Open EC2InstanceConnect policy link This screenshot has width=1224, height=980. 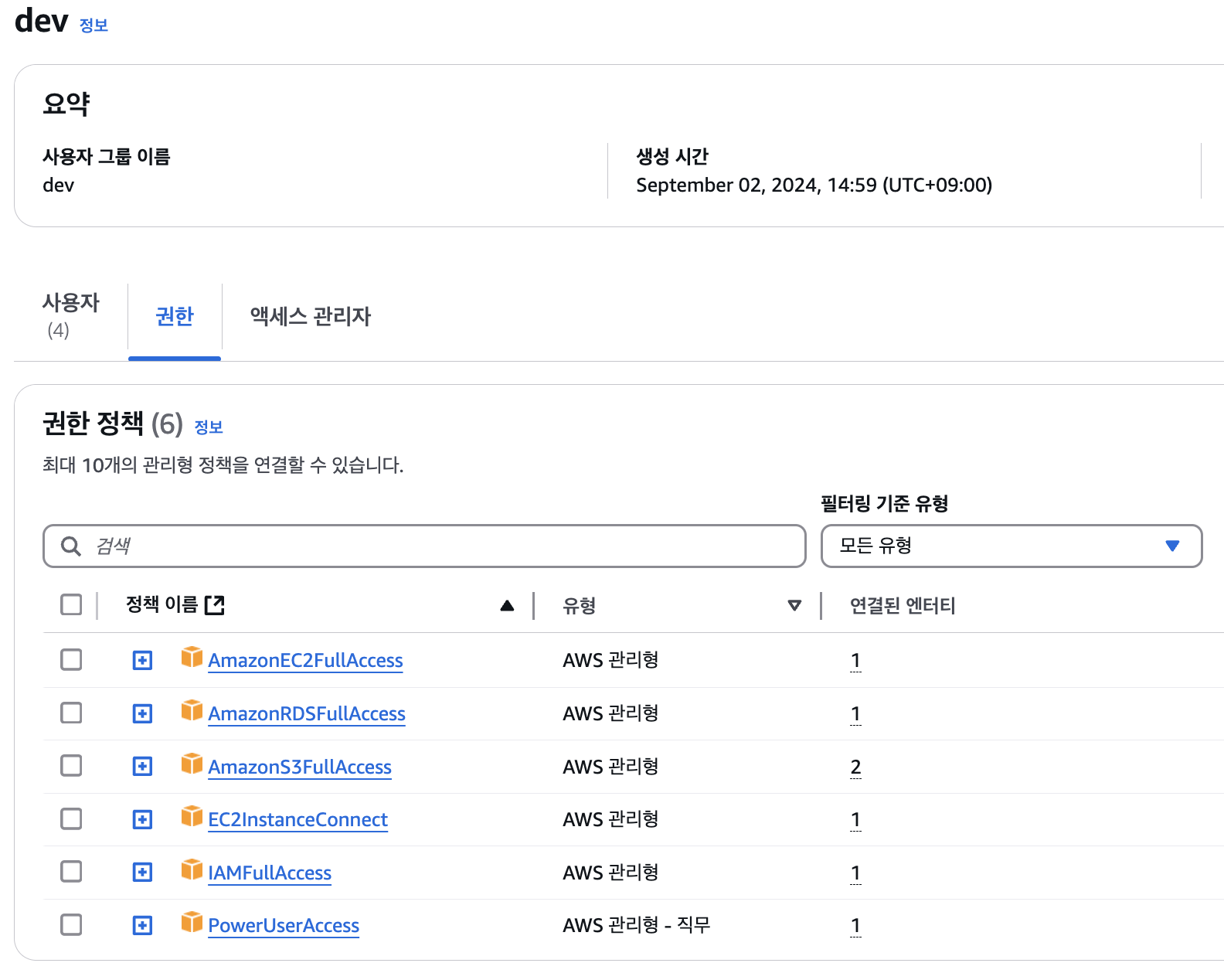click(x=297, y=820)
